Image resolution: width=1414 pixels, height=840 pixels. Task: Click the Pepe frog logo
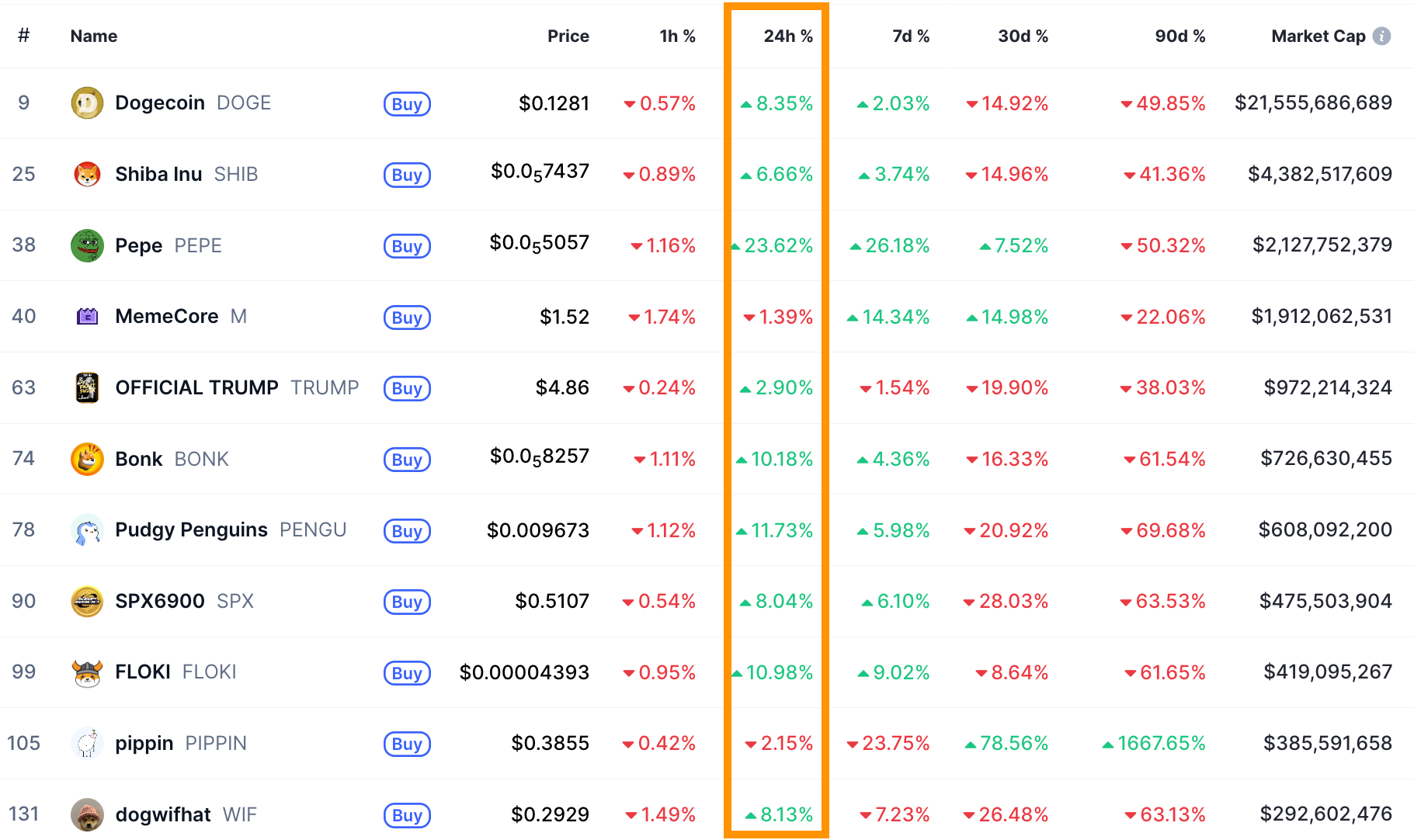[87, 245]
